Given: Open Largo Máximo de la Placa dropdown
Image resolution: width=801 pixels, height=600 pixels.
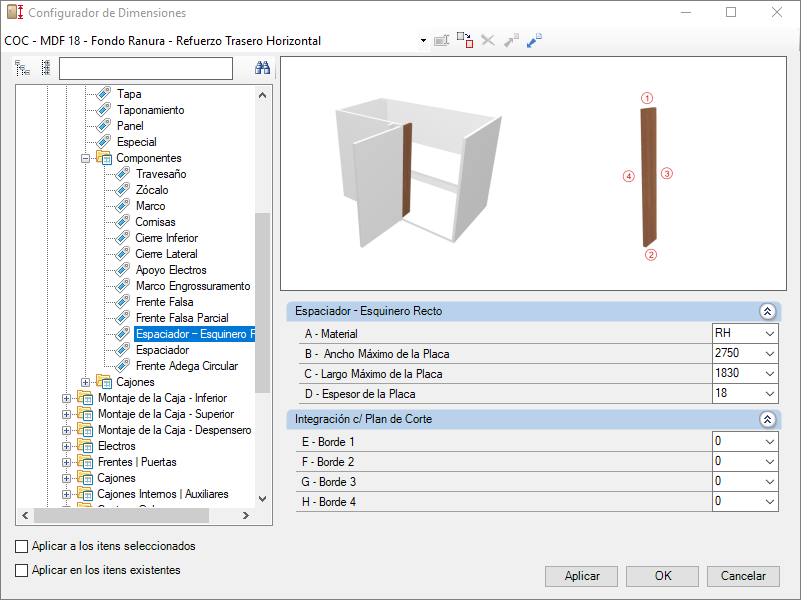Looking at the screenshot, I should pyautogui.click(x=769, y=373).
